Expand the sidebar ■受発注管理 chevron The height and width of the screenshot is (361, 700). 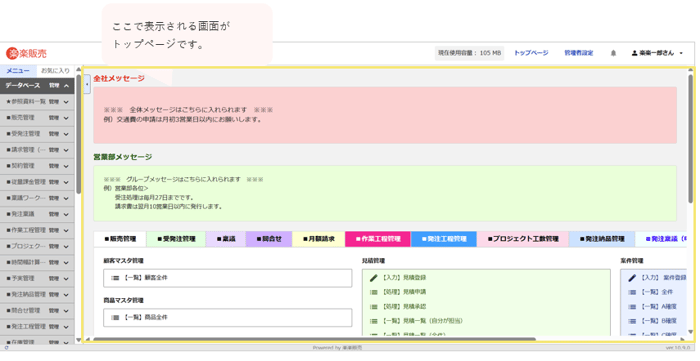(66, 134)
